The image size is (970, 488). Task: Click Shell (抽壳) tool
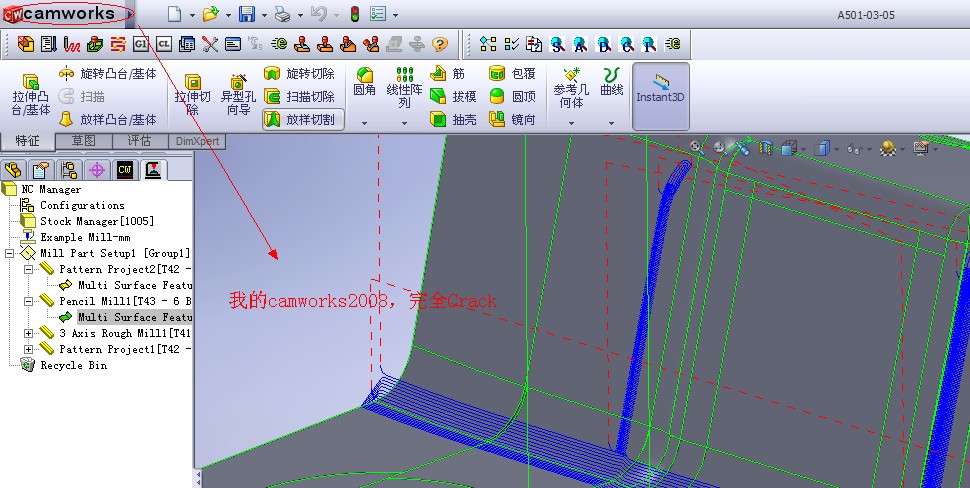(453, 119)
